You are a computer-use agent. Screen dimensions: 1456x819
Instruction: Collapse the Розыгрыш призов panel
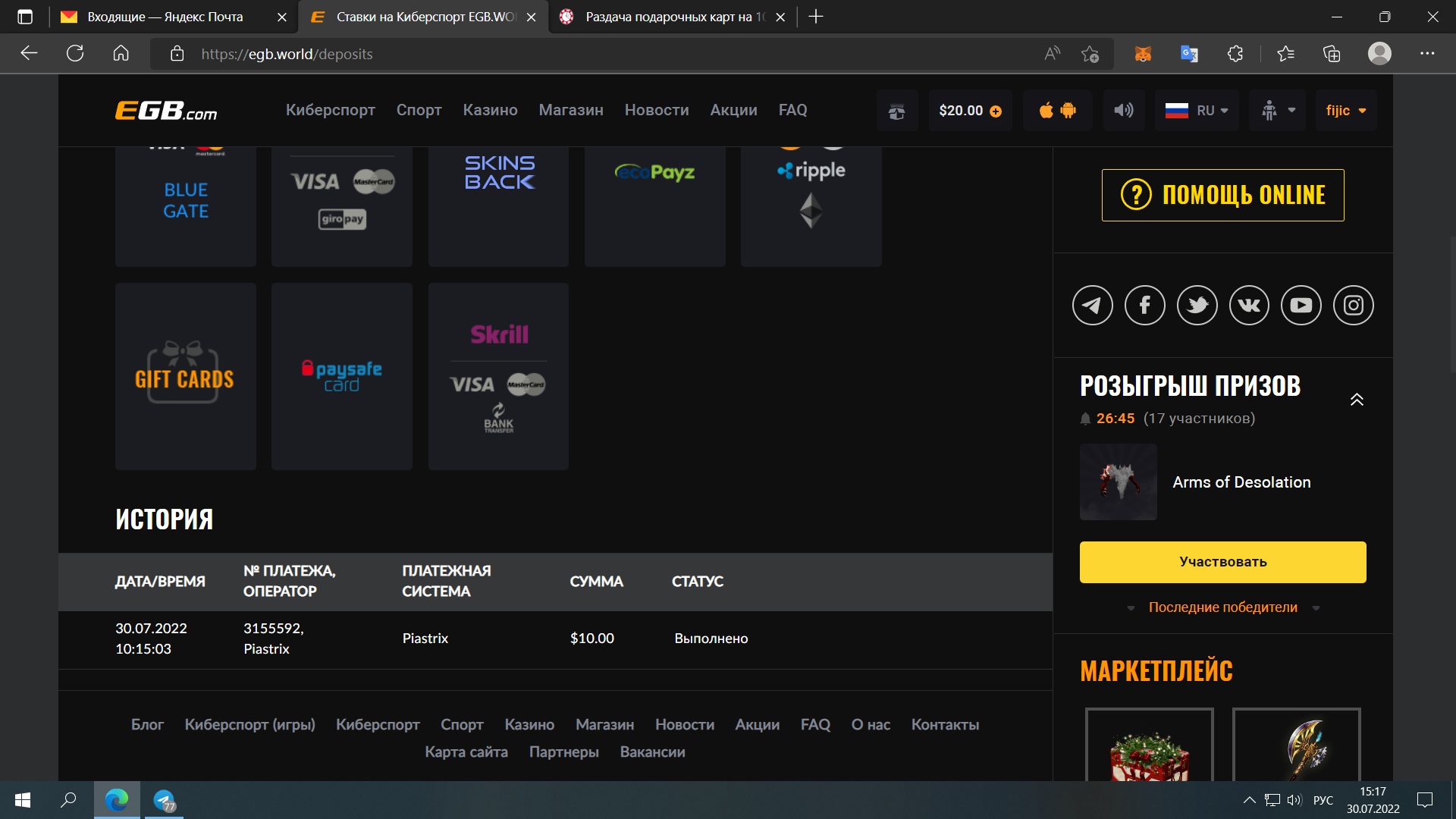coord(1357,400)
